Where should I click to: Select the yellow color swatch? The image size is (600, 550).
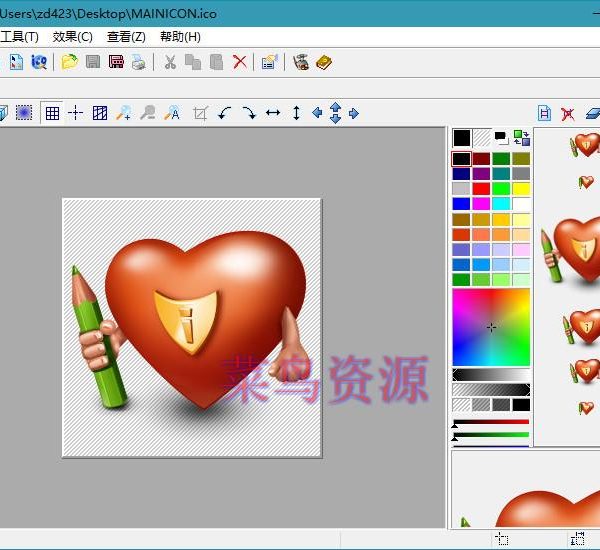point(521,188)
